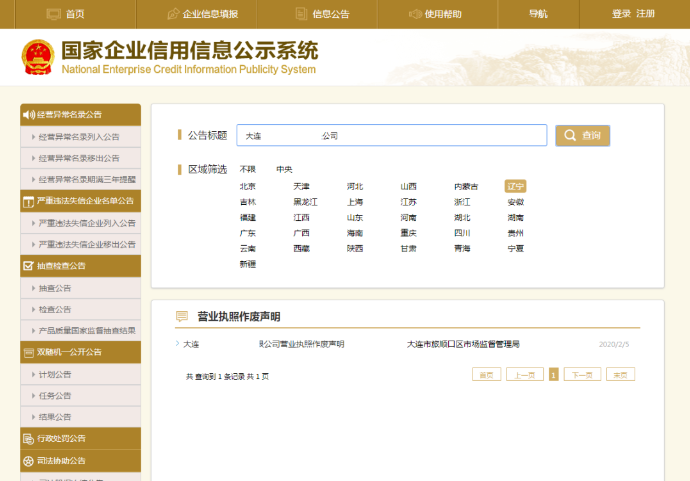Click the home monitor icon in navigation bar

click(x=54, y=14)
